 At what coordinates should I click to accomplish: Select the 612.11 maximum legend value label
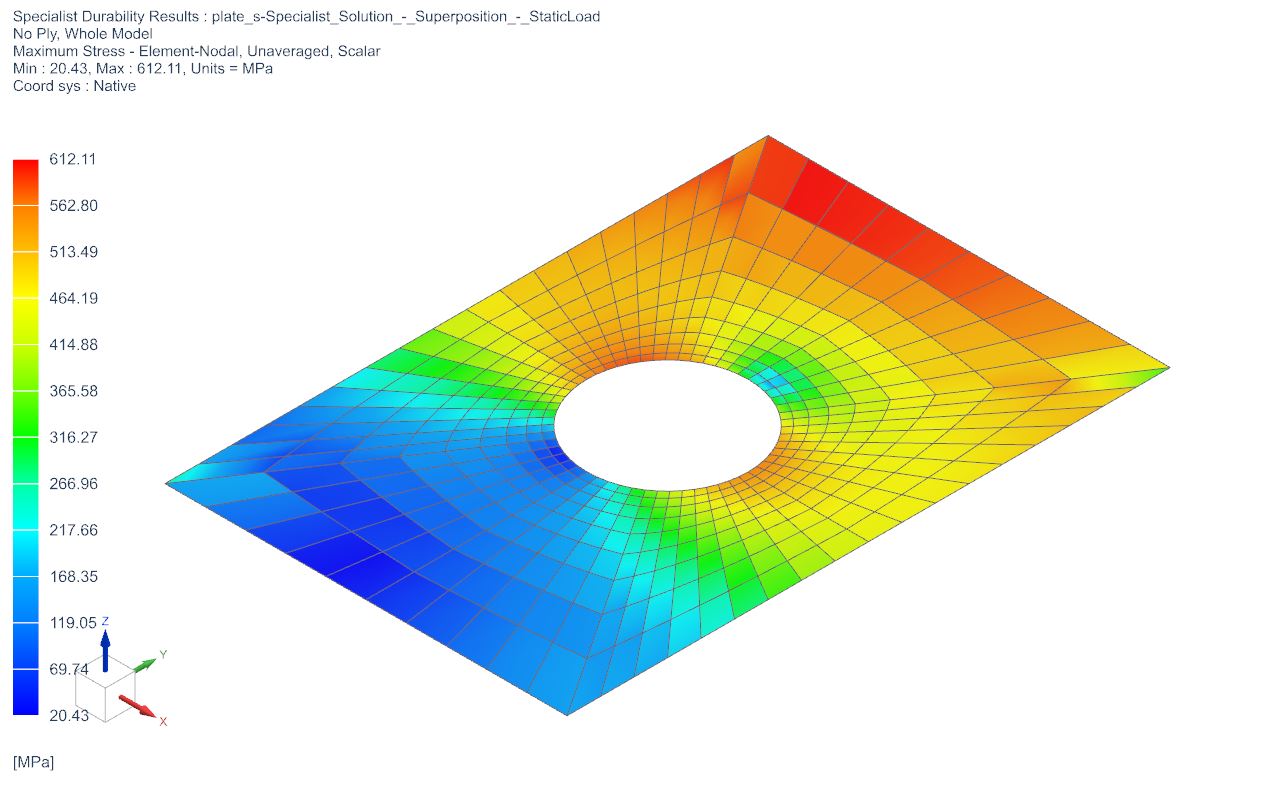coord(72,159)
